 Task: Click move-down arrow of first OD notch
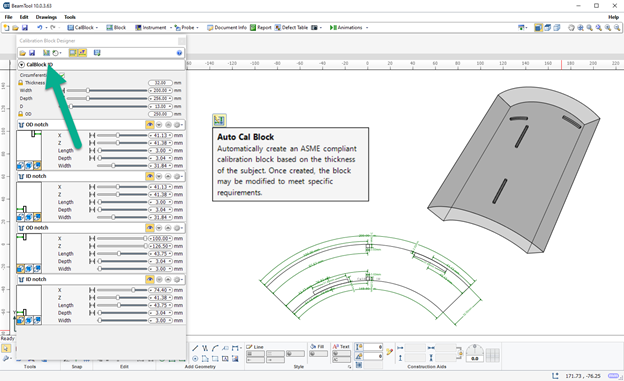159,125
